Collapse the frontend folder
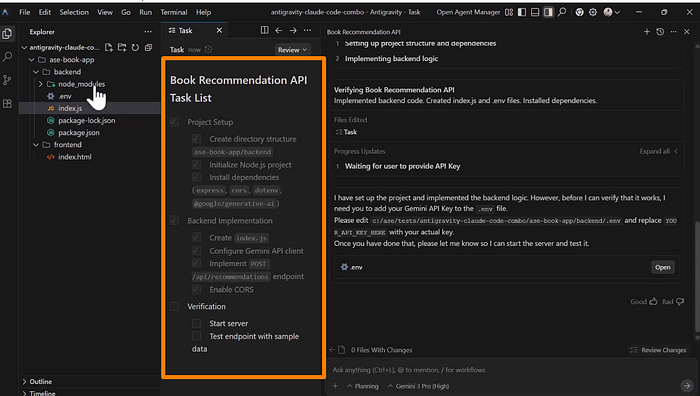Viewport: 700px width, 396px height. point(36,145)
